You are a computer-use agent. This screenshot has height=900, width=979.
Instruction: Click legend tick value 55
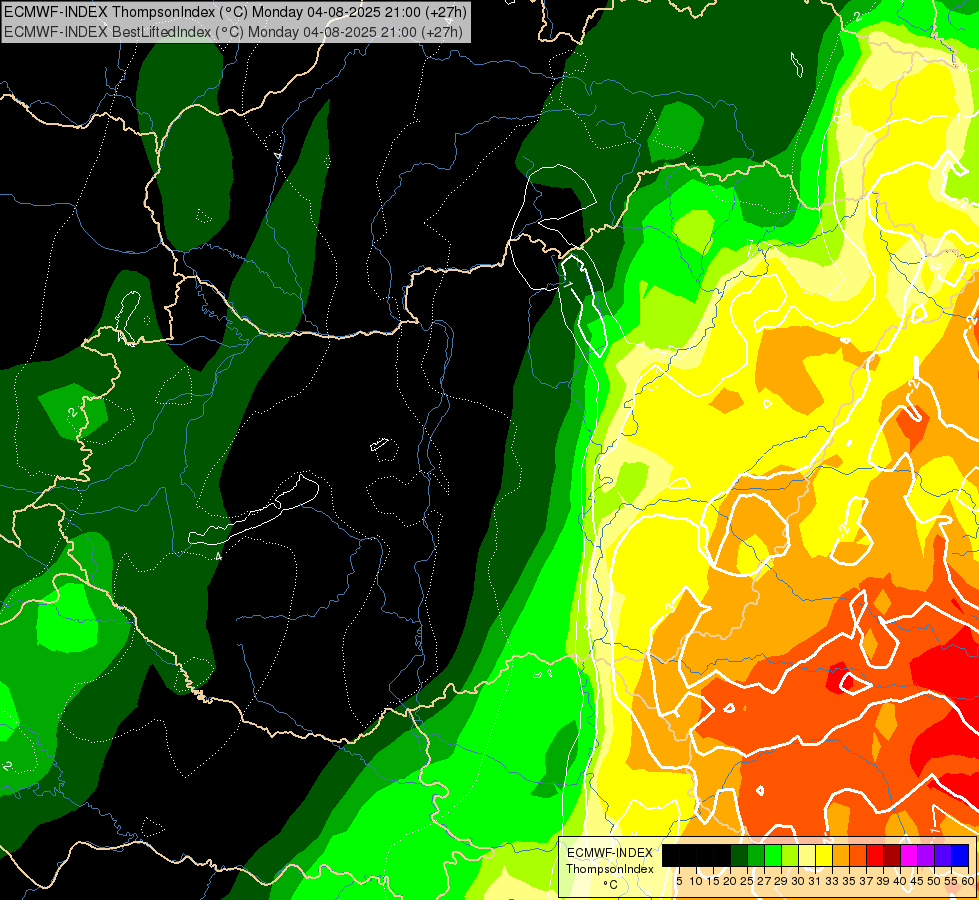point(950,881)
